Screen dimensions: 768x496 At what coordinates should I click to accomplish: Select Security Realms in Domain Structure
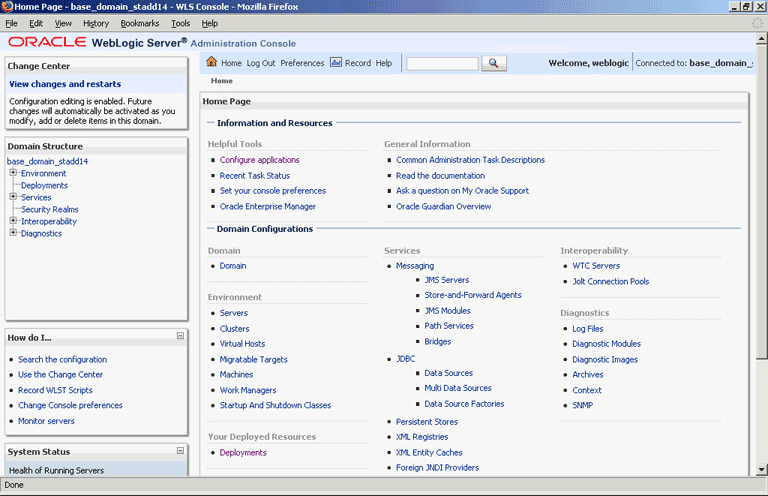pyautogui.click(x=49, y=210)
